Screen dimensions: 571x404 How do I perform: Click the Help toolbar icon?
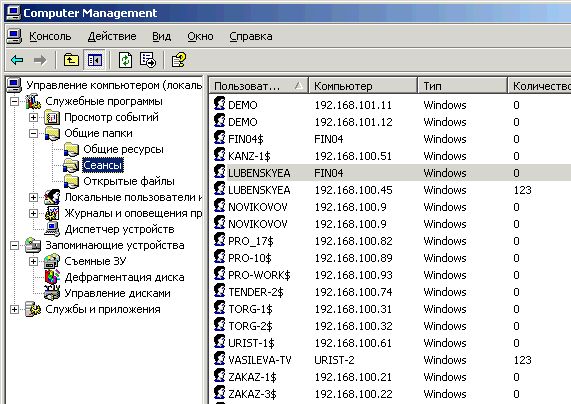click(178, 60)
